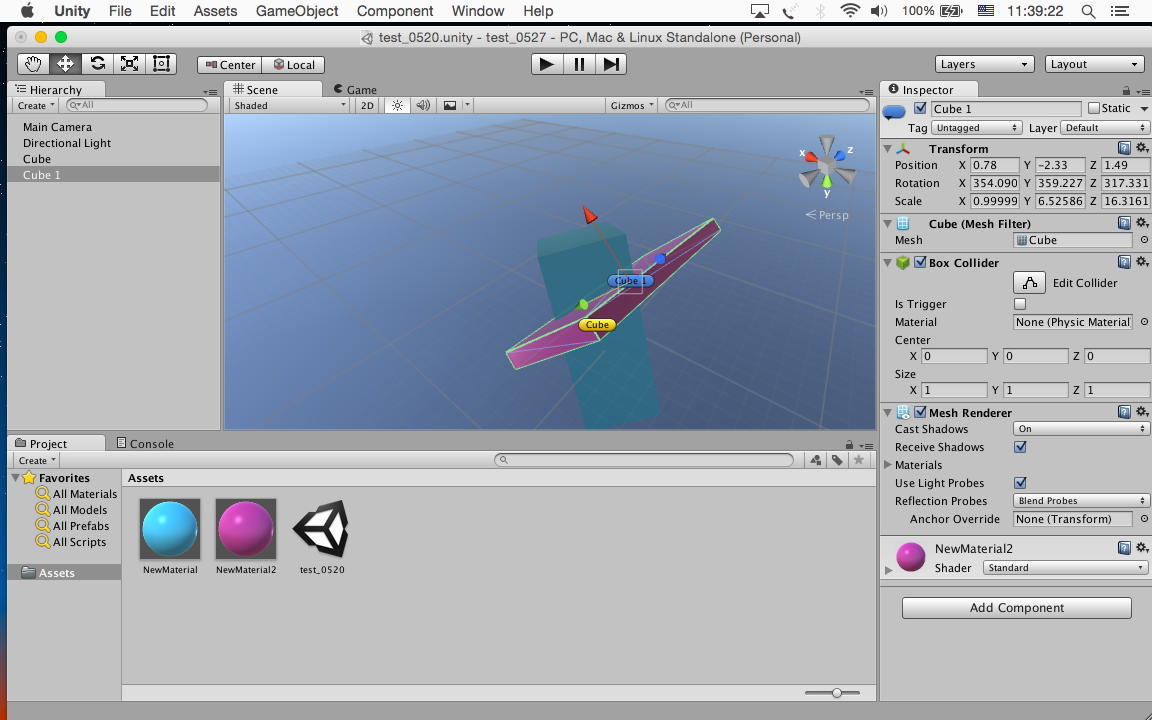Open Hierarchy Create button

pyautogui.click(x=36, y=106)
